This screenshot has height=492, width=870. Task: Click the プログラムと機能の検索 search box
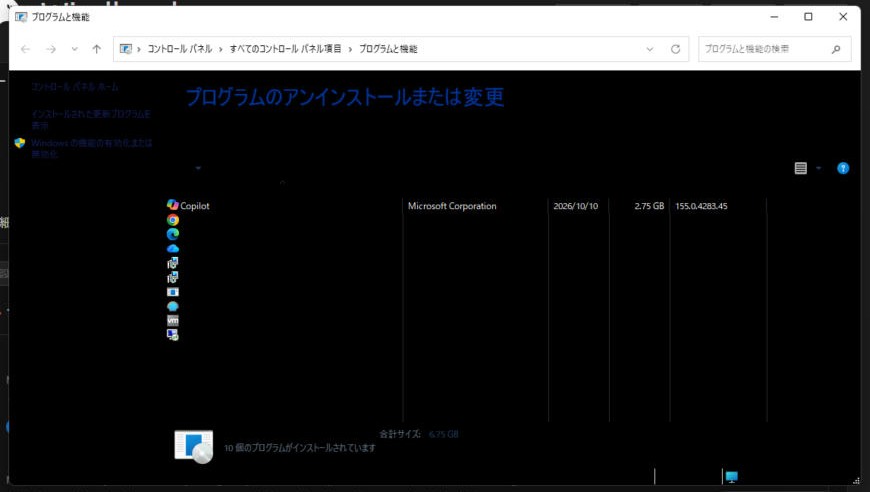pos(775,49)
